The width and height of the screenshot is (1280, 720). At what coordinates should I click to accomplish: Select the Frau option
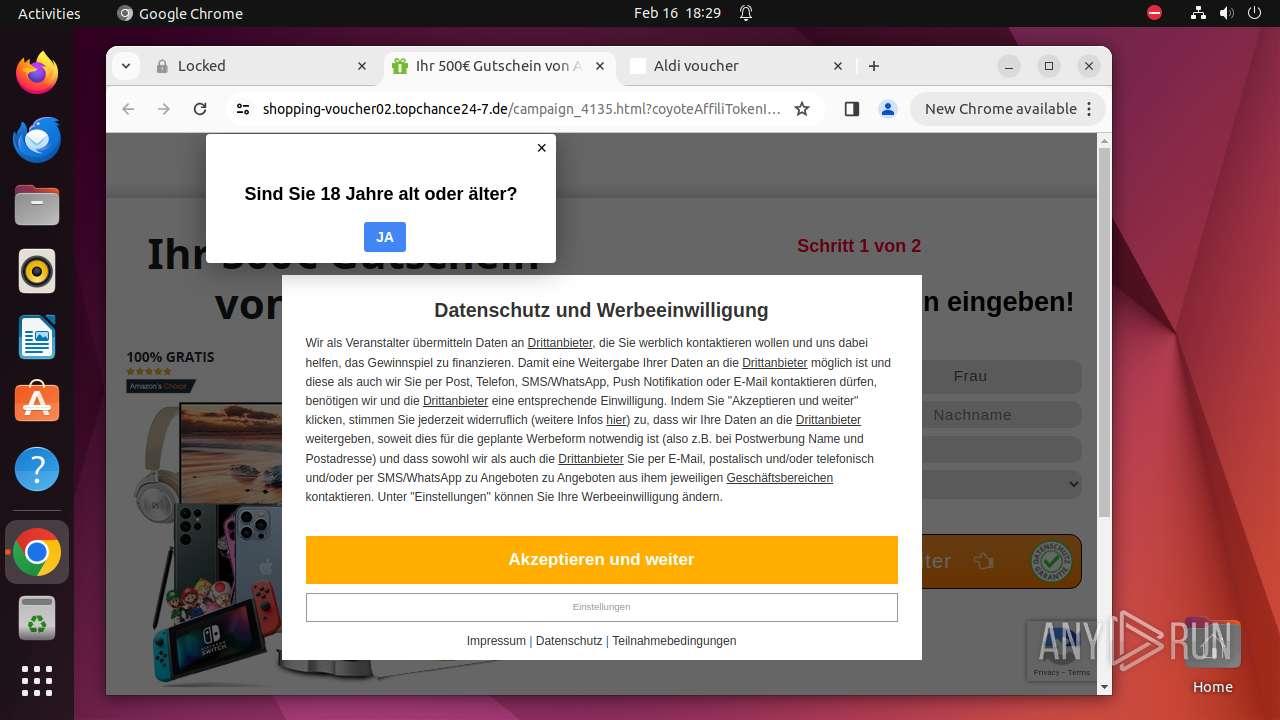pyautogui.click(x=970, y=376)
